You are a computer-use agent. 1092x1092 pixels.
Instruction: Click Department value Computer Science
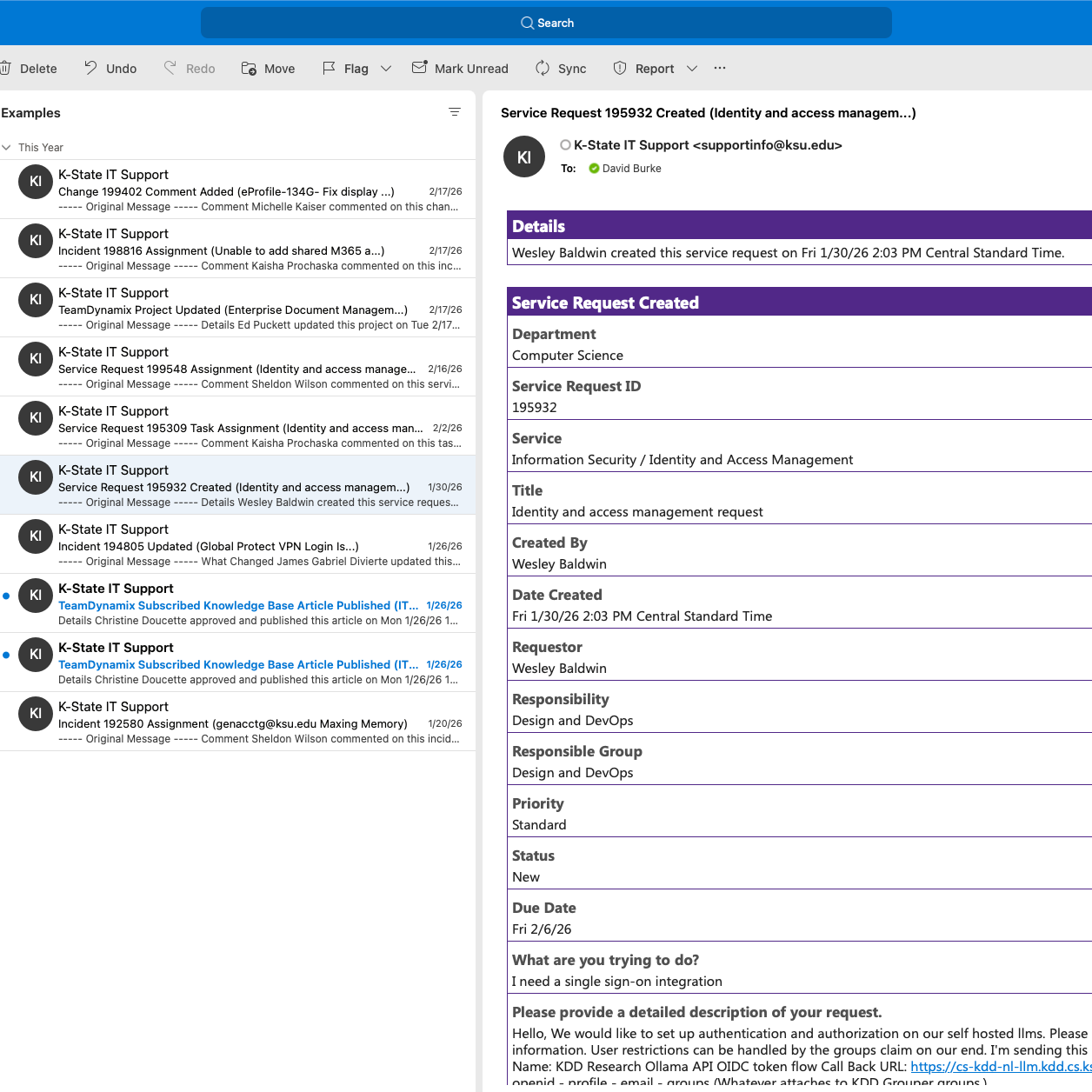pos(568,356)
